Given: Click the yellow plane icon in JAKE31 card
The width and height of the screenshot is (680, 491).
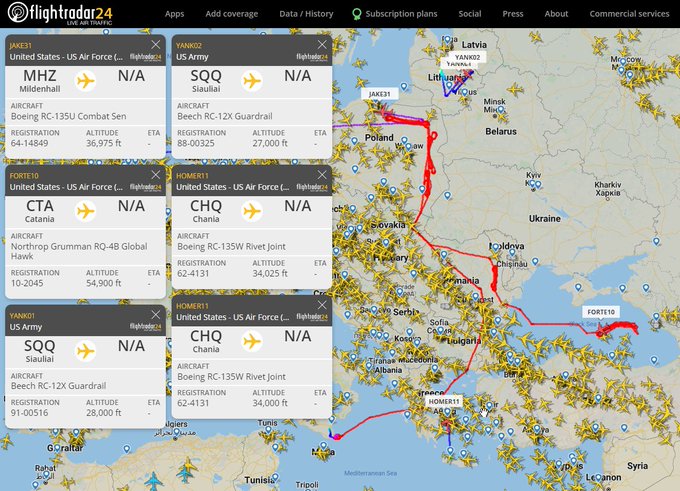Looking at the screenshot, I should 85,81.
